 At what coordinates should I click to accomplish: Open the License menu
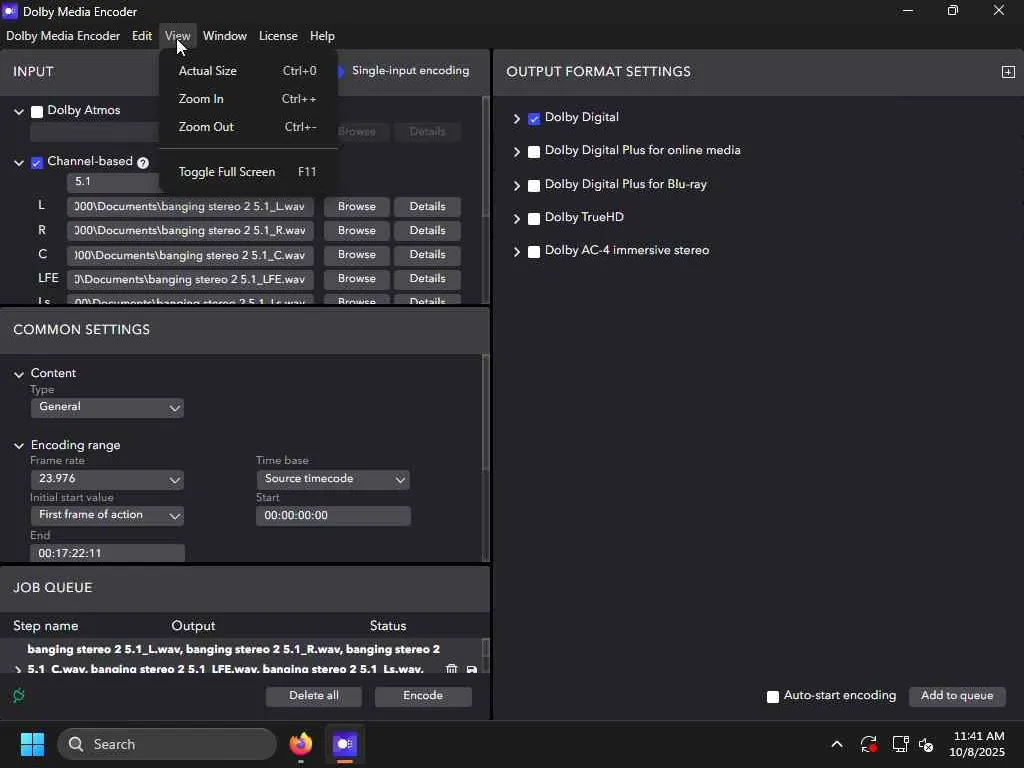278,36
